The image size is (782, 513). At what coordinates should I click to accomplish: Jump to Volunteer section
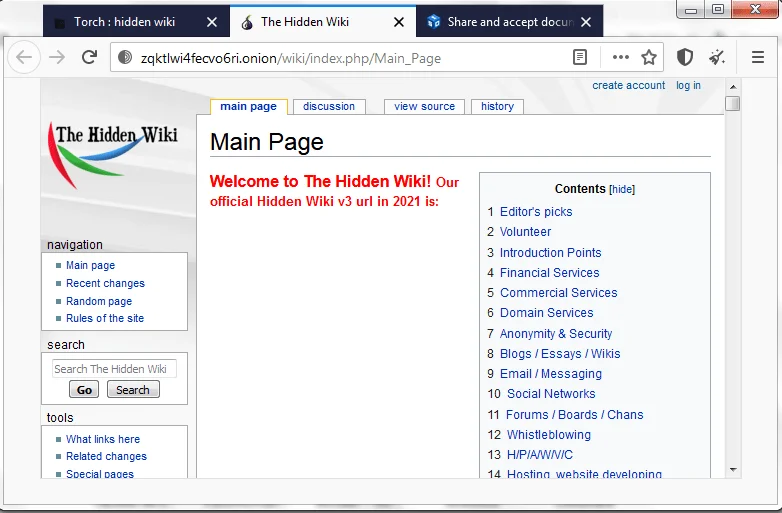coord(525,232)
